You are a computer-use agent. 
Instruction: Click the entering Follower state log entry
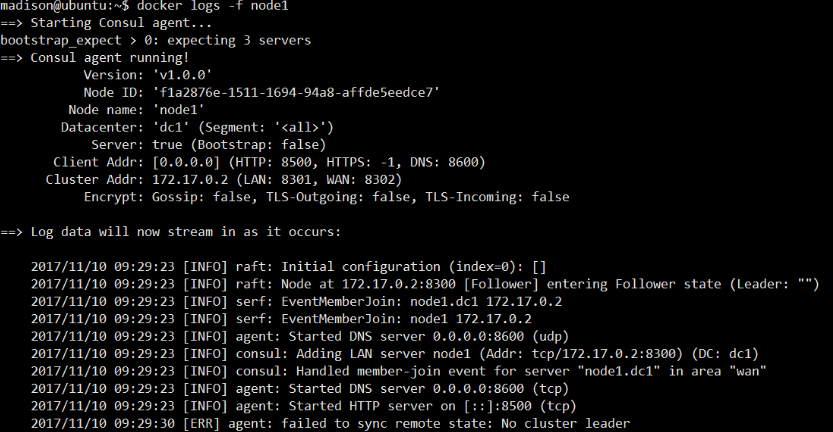pyautogui.click(x=425, y=284)
